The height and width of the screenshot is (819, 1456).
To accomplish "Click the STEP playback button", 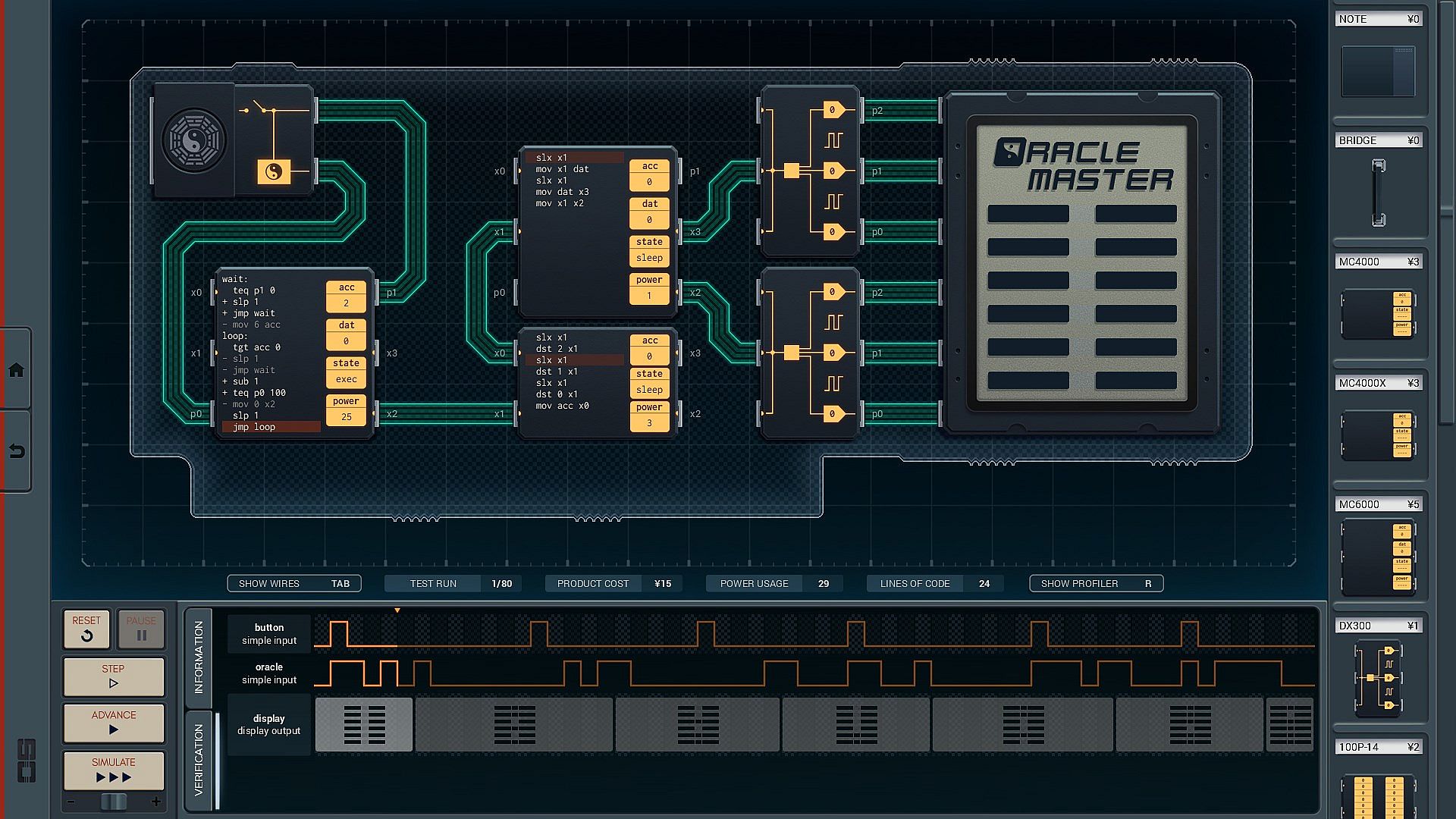I will click(114, 676).
